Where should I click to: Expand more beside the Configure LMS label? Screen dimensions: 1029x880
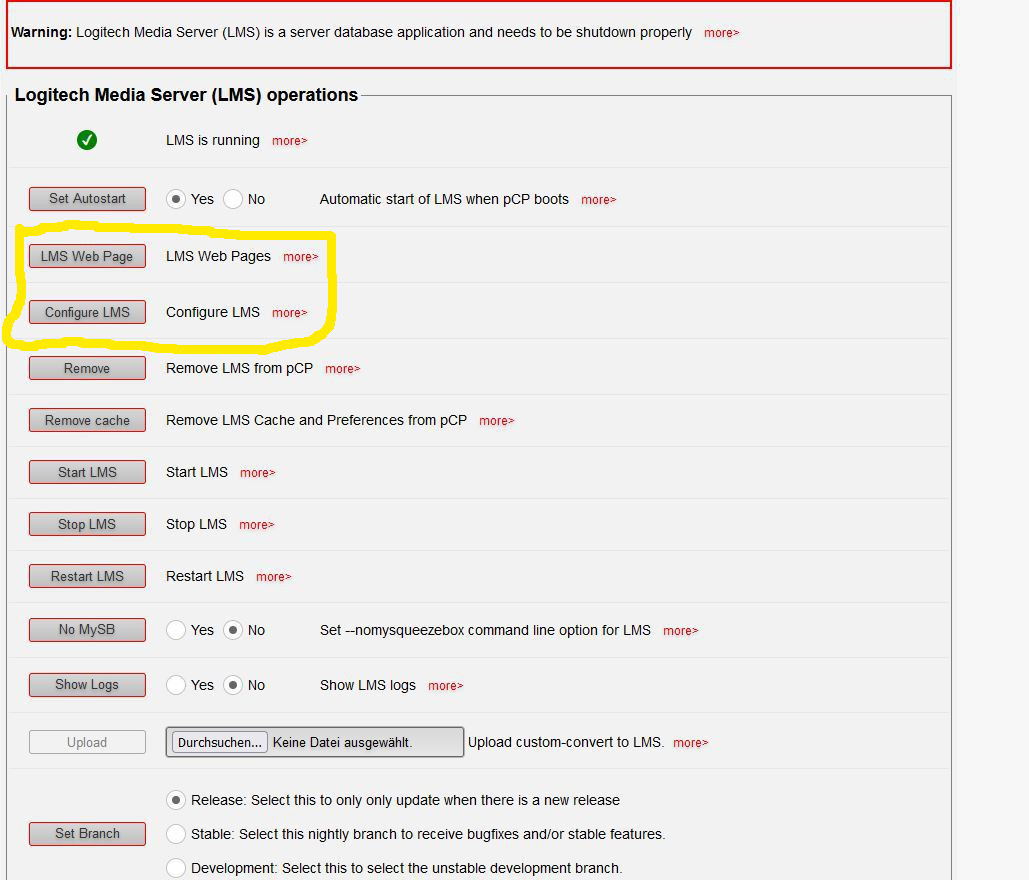pyautogui.click(x=289, y=313)
